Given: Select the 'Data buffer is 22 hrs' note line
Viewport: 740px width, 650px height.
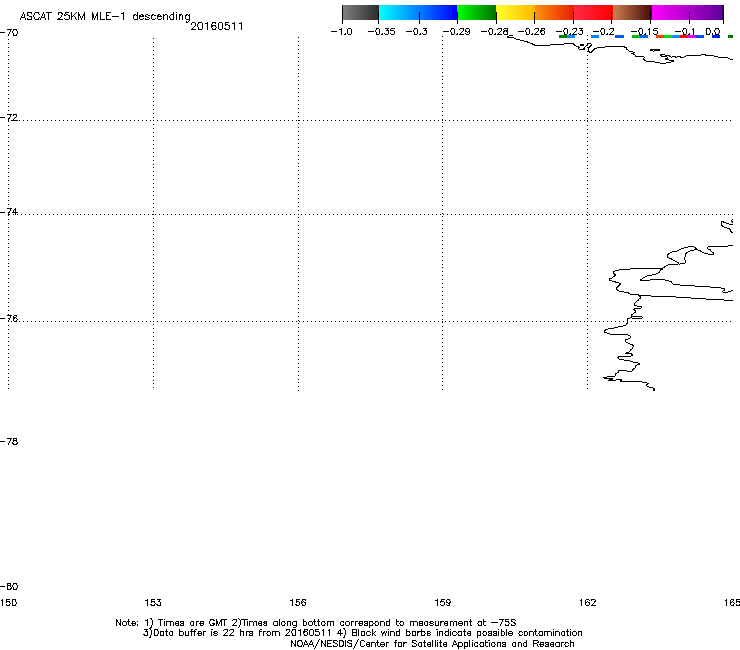Looking at the screenshot, I should pos(362,633).
